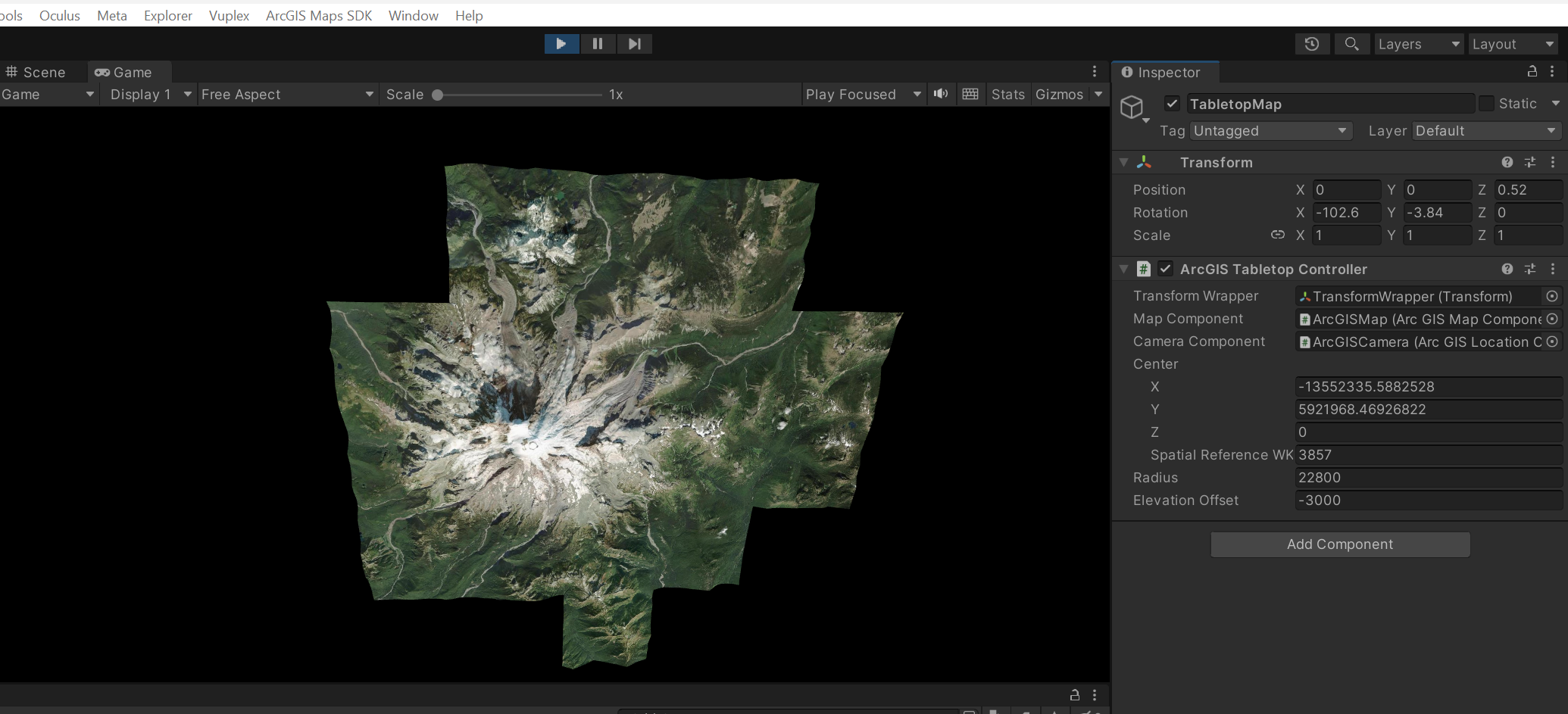Collapse the Transform component foldout
This screenshot has height=714, width=1568.
click(x=1123, y=162)
